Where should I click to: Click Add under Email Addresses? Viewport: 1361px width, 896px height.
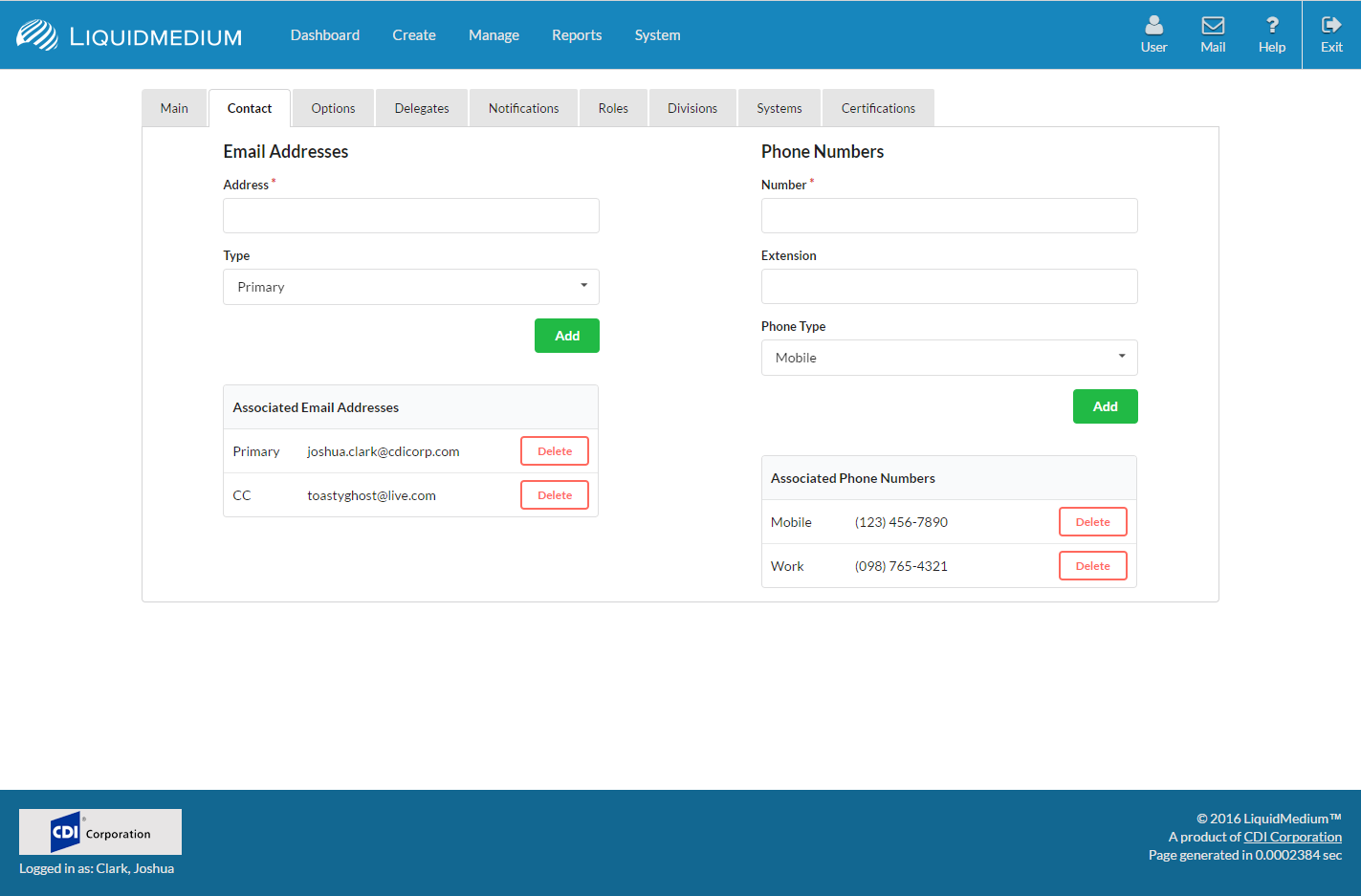(567, 336)
